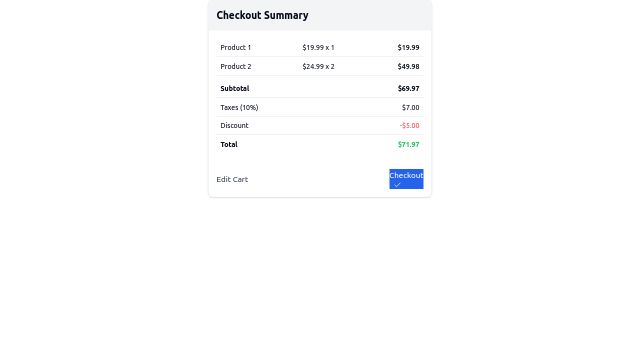Select the $19.99 line total for Product 1
Viewport: 640px width, 360px height.
408,47
